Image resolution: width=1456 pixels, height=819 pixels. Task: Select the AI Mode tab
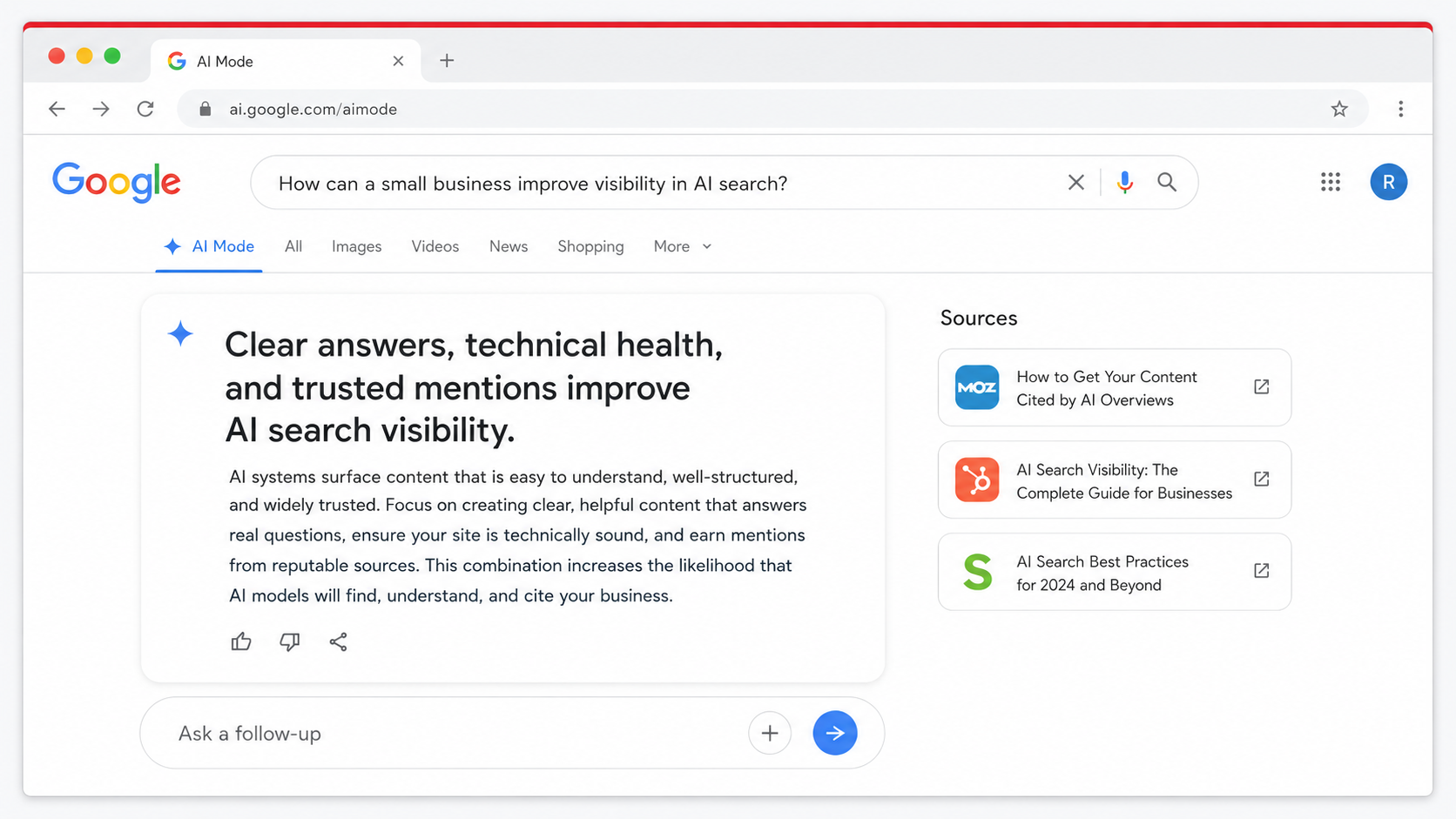[x=209, y=246]
